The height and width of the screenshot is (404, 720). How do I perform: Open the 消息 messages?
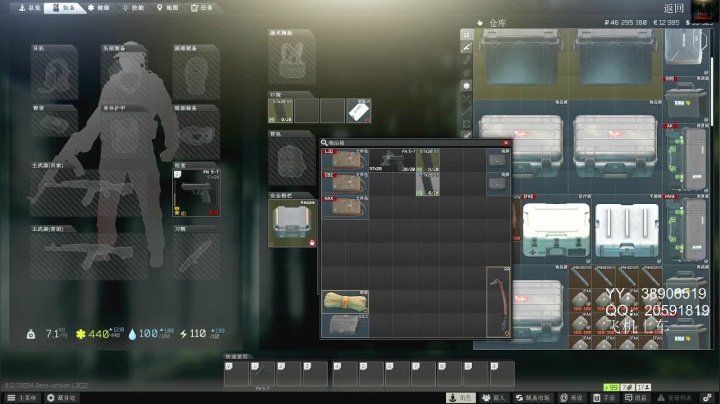636,398
